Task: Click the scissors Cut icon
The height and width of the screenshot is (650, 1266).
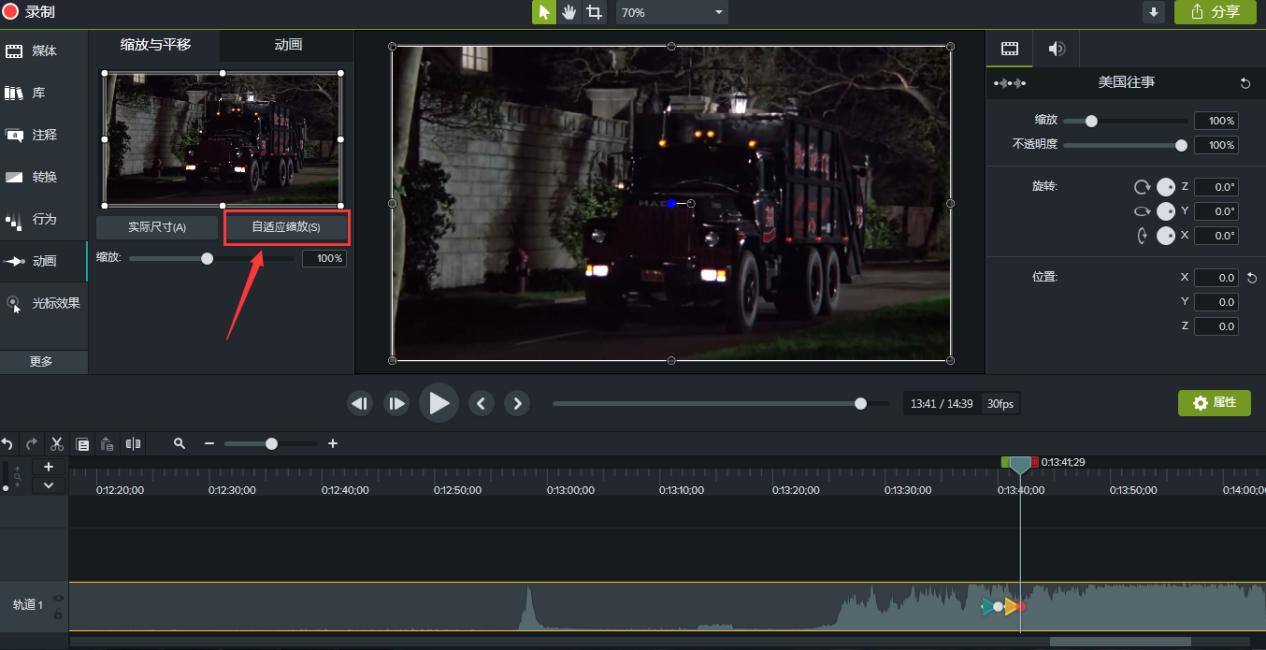Action: click(x=58, y=443)
